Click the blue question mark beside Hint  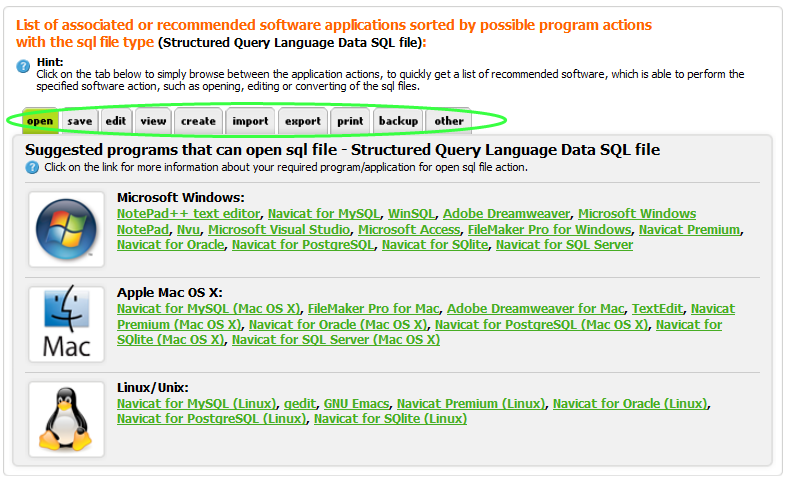tap(23, 66)
